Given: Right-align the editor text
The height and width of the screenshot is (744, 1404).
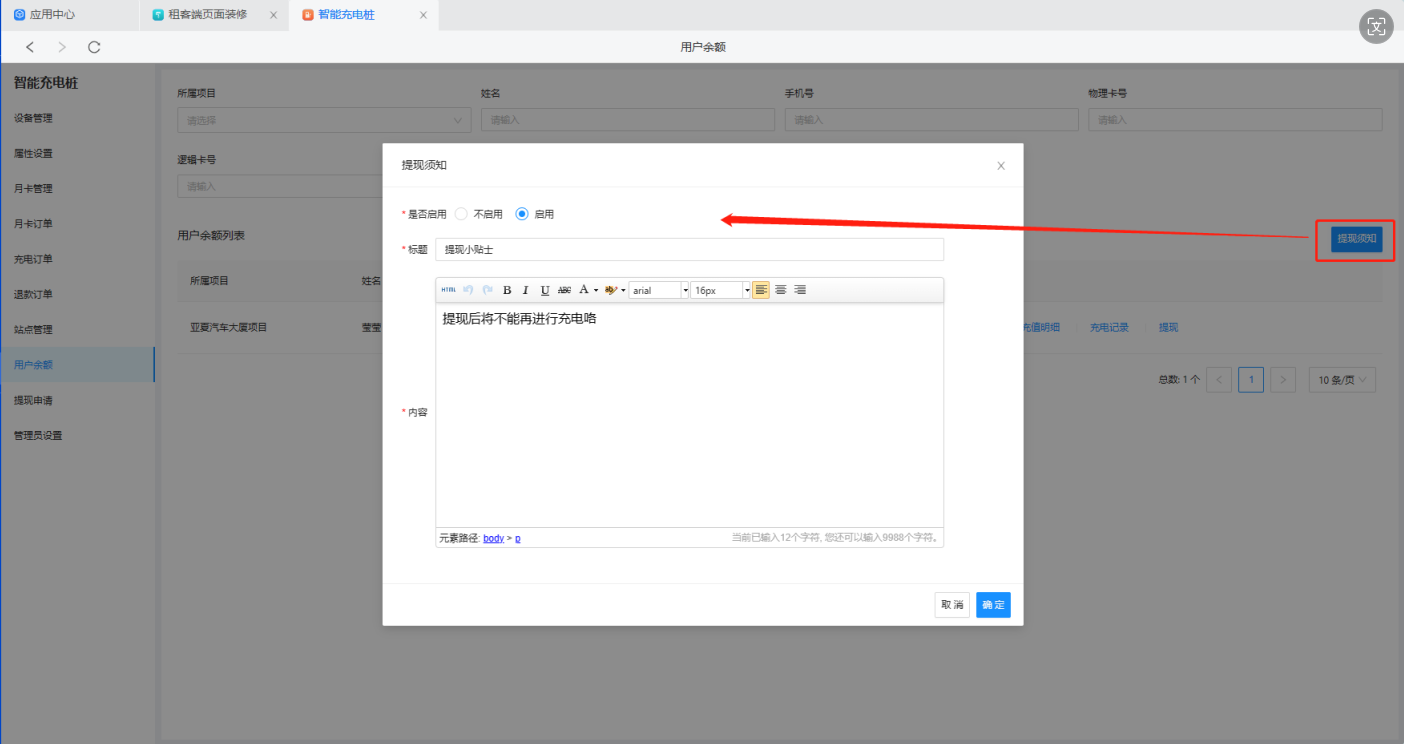Looking at the screenshot, I should (800, 290).
